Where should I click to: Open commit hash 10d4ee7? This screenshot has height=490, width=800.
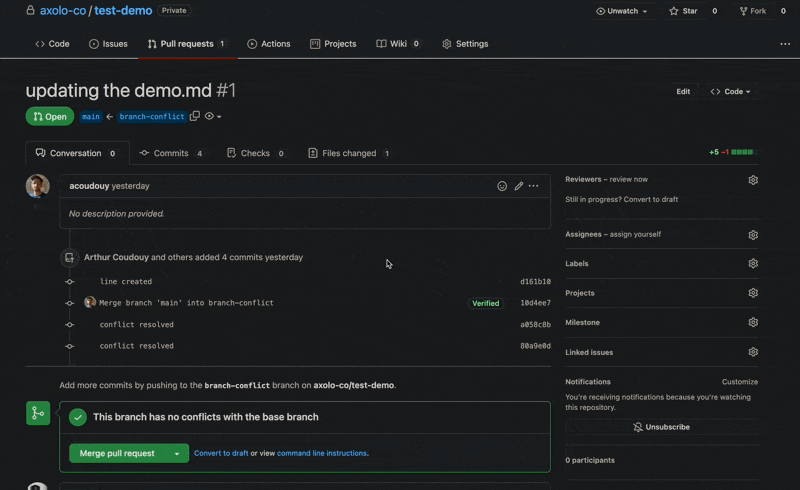tap(535, 303)
